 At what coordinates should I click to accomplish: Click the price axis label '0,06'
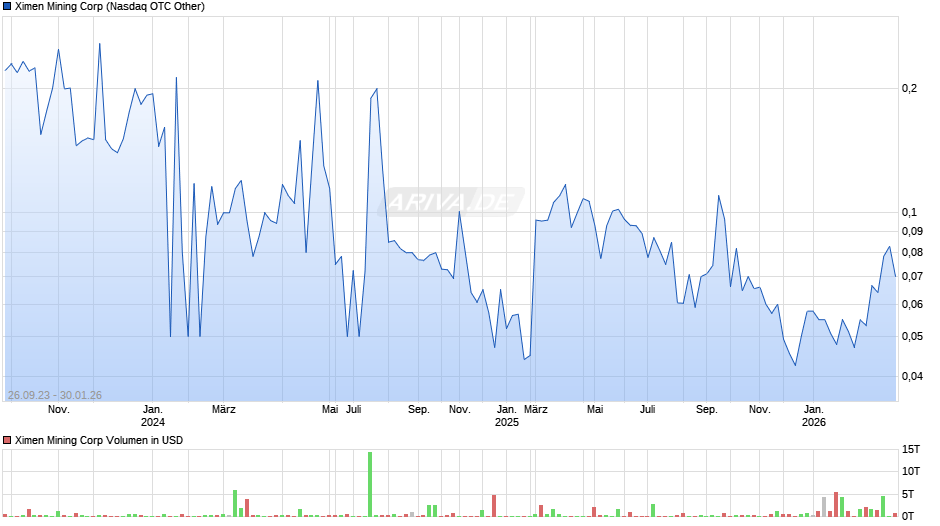click(x=912, y=304)
